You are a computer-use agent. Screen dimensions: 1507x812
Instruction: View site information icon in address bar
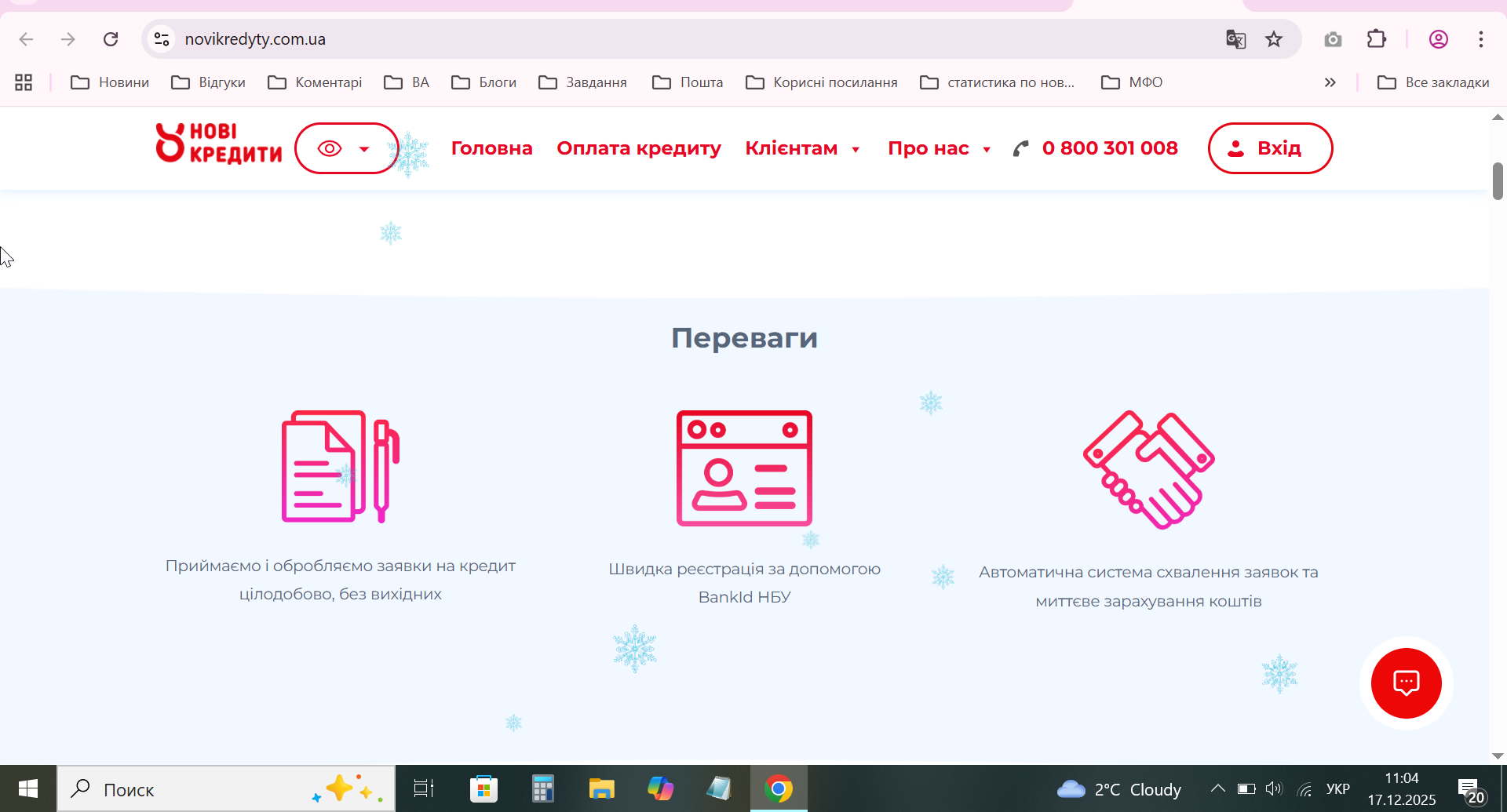(x=162, y=39)
